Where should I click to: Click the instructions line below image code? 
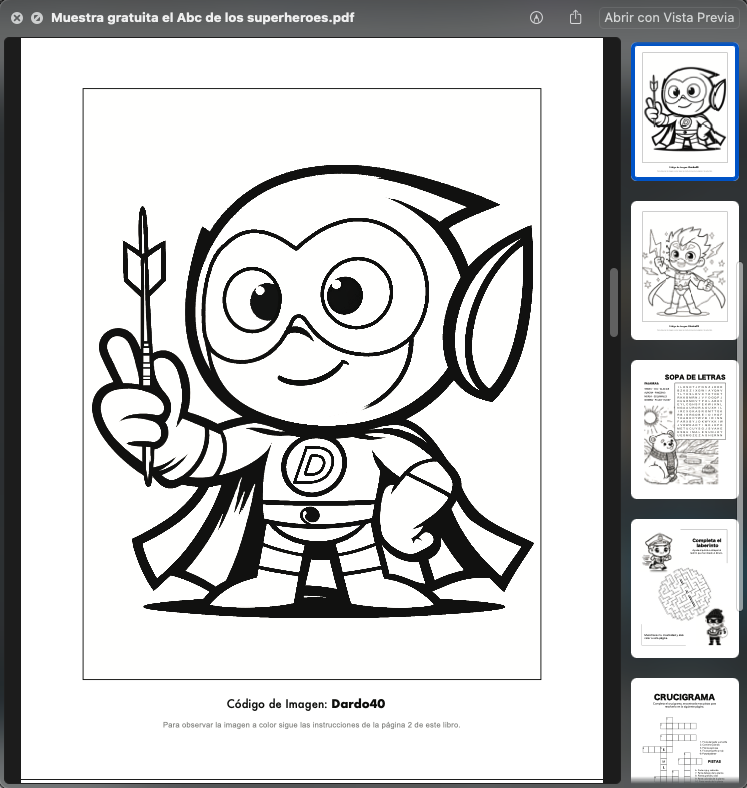(x=311, y=724)
